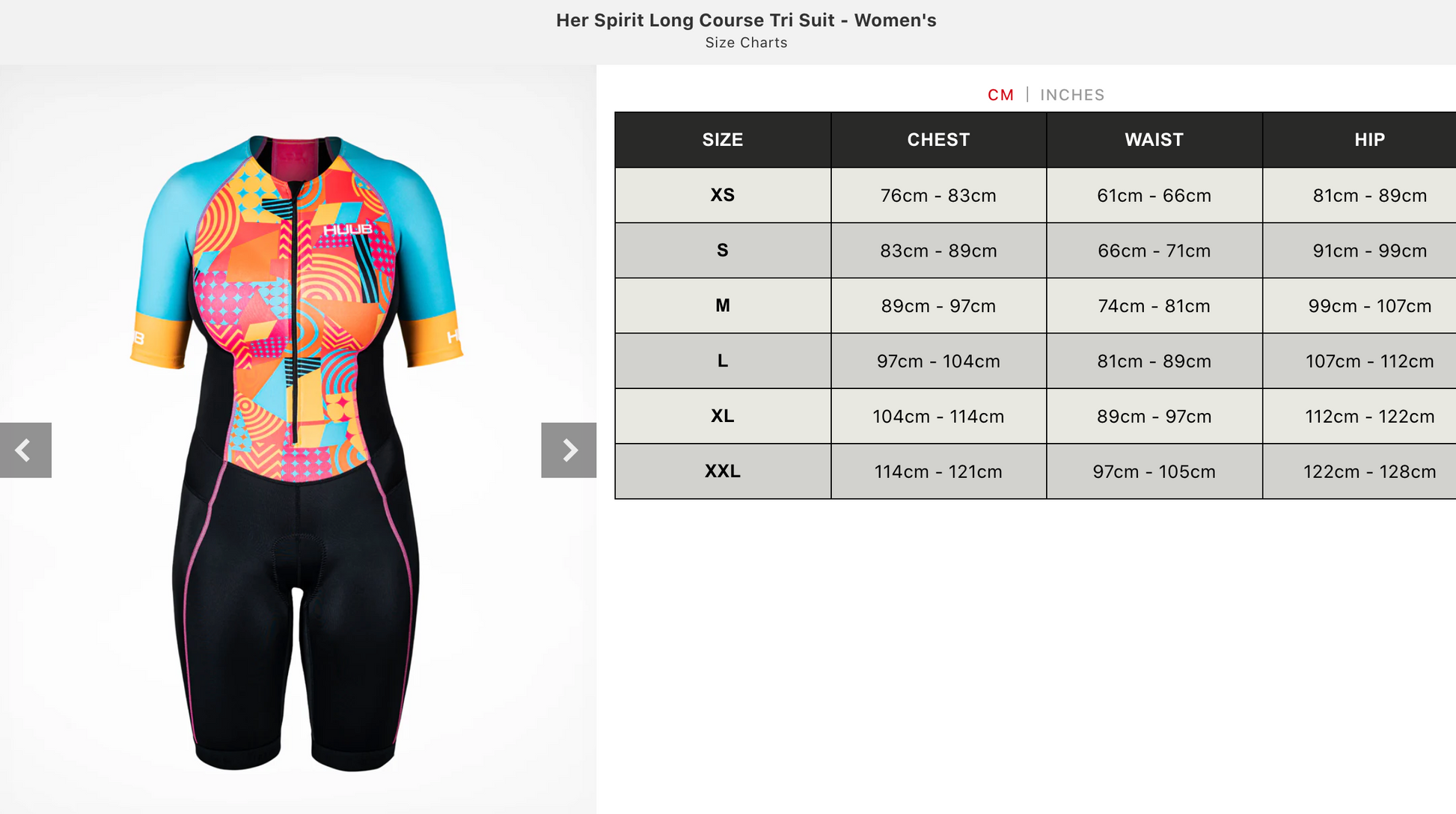The height and width of the screenshot is (814, 1456).
Task: Switch size chart to INCHES
Action: [x=1072, y=95]
